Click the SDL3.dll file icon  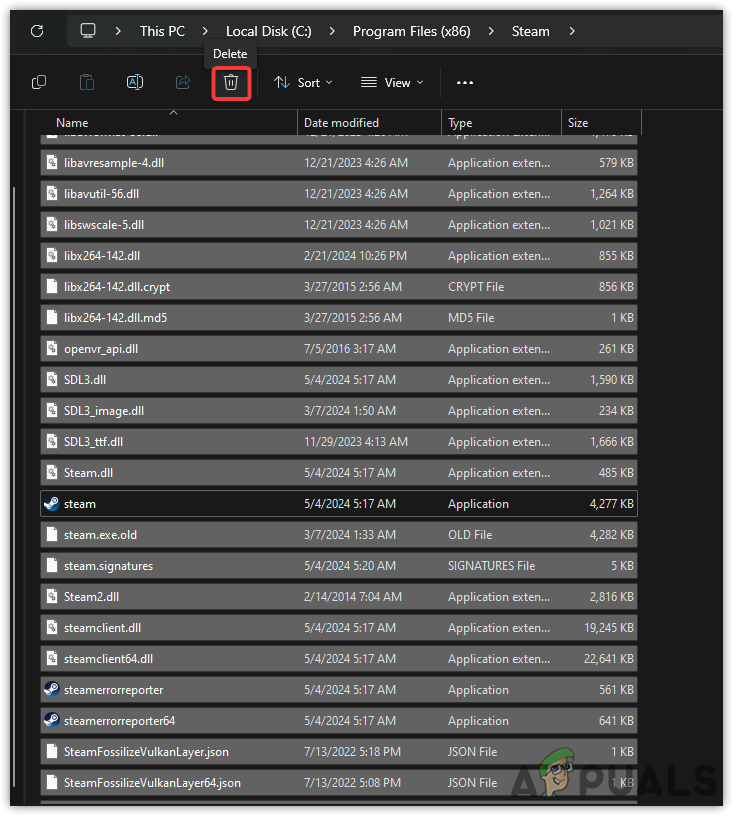pyautogui.click(x=52, y=380)
